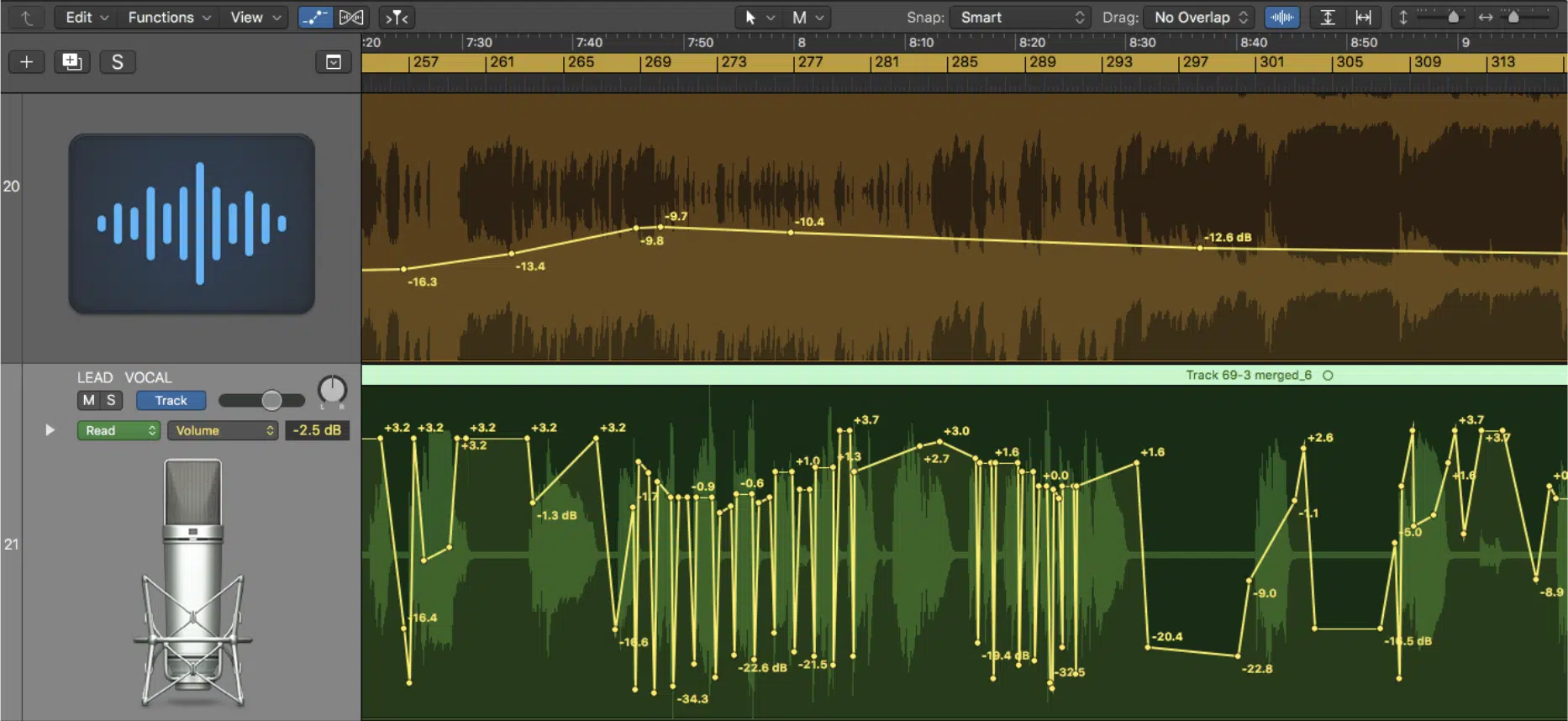Viewport: 1568px width, 721px height.
Task: Click the 8:30 time marker
Action: tap(1142, 42)
